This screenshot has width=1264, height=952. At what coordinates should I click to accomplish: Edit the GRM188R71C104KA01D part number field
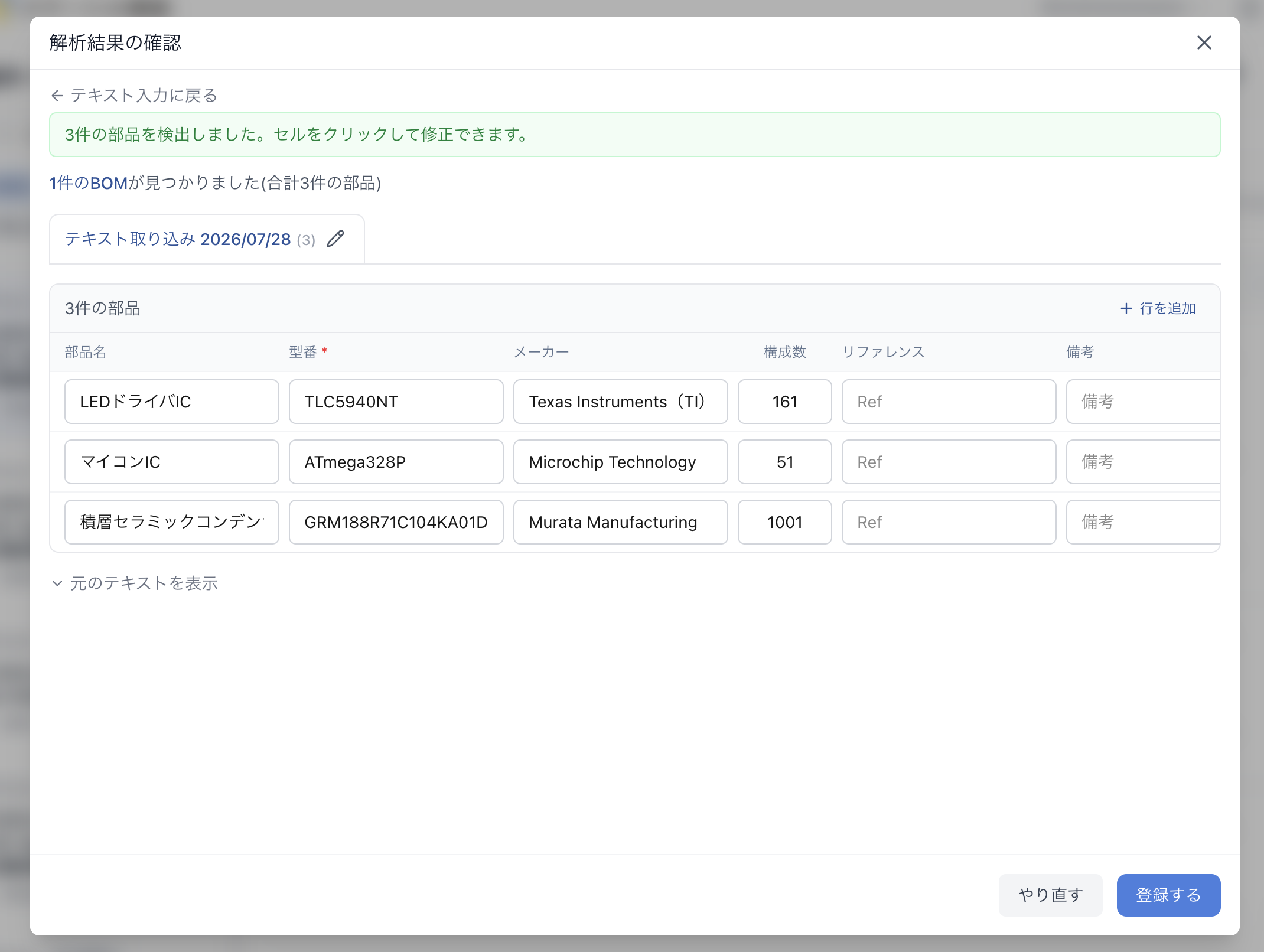coord(396,522)
